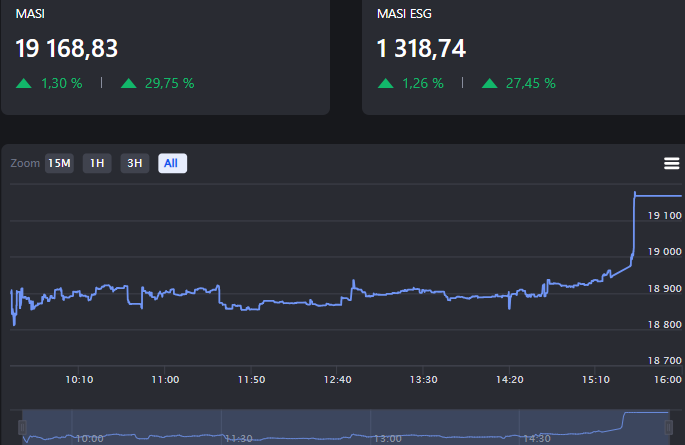Click the 18 900 y-axis label
685x445 pixels.
coord(664,288)
